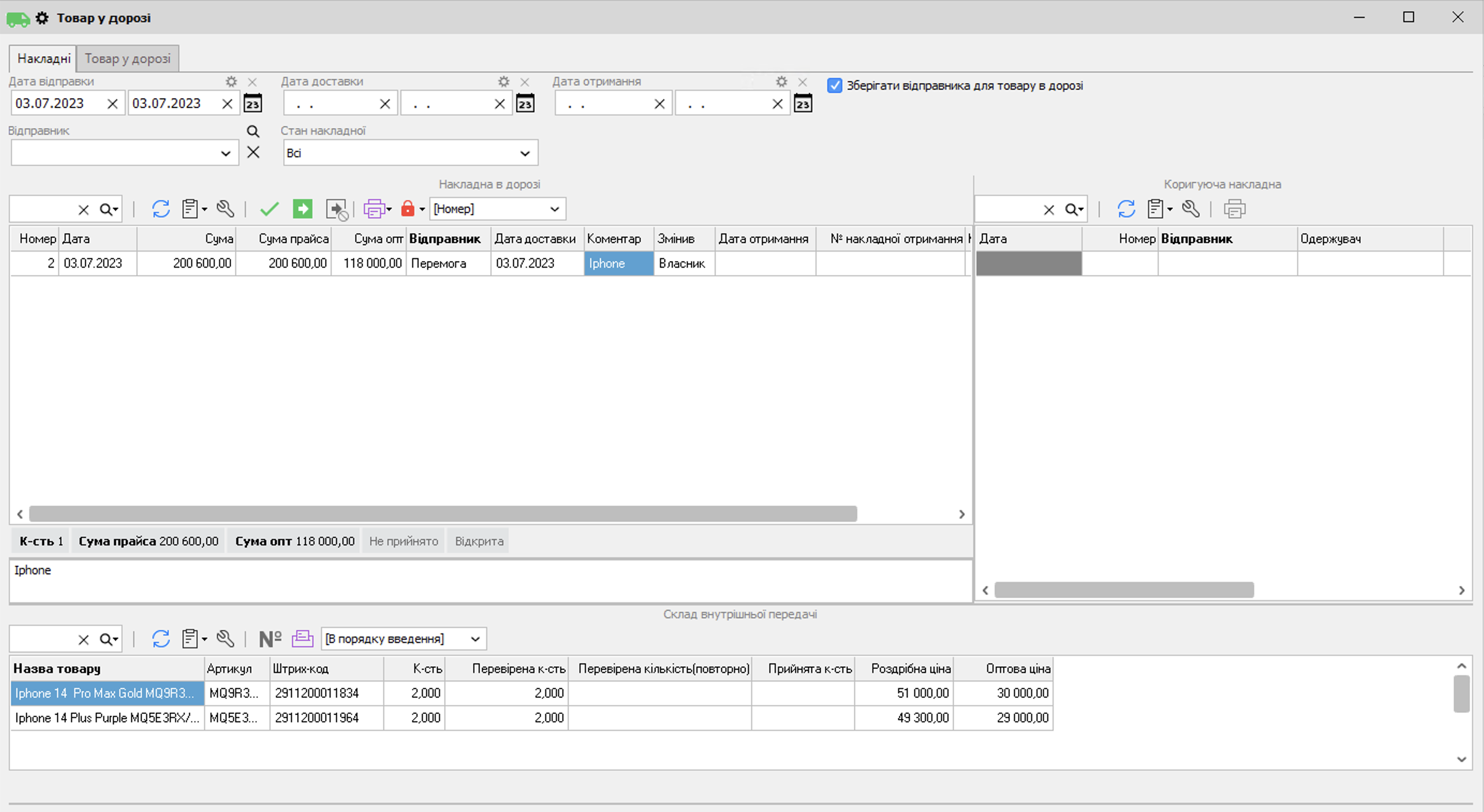Click the purple label print icon
The image size is (1484, 812).
pyautogui.click(x=303, y=639)
